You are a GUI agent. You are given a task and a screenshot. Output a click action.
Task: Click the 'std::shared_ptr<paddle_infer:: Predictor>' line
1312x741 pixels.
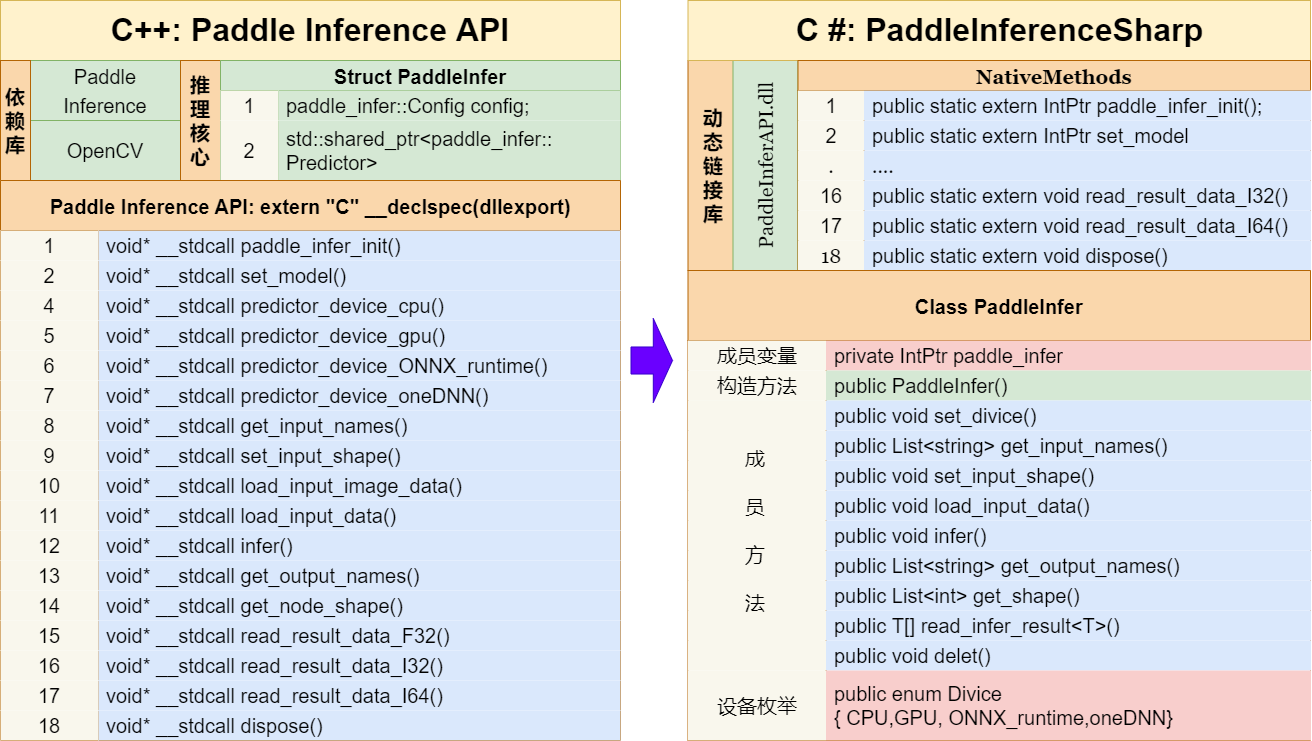(449, 151)
